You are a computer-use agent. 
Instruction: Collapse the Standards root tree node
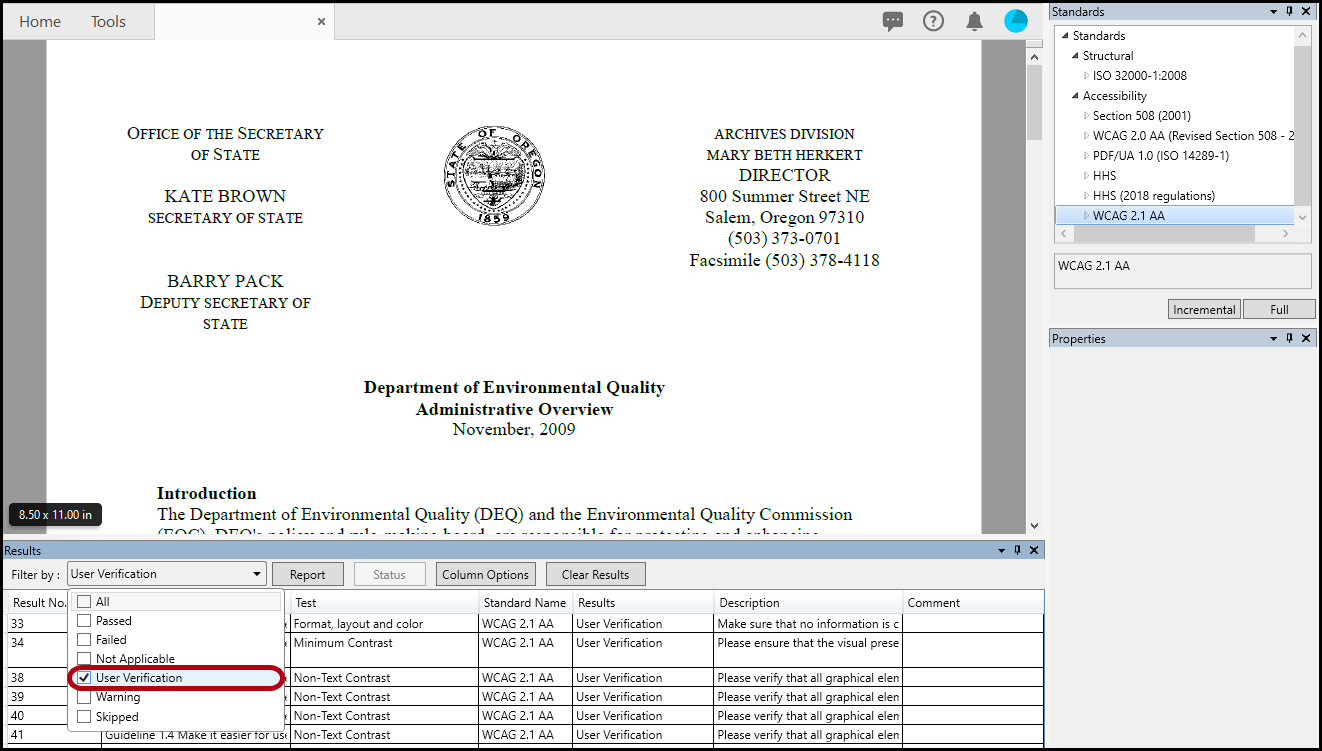pos(1066,36)
